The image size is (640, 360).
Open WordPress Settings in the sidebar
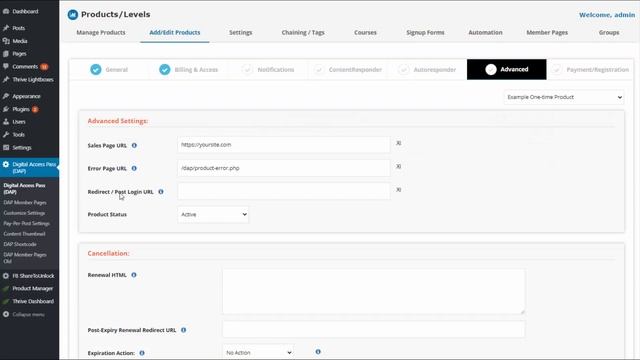[22, 148]
